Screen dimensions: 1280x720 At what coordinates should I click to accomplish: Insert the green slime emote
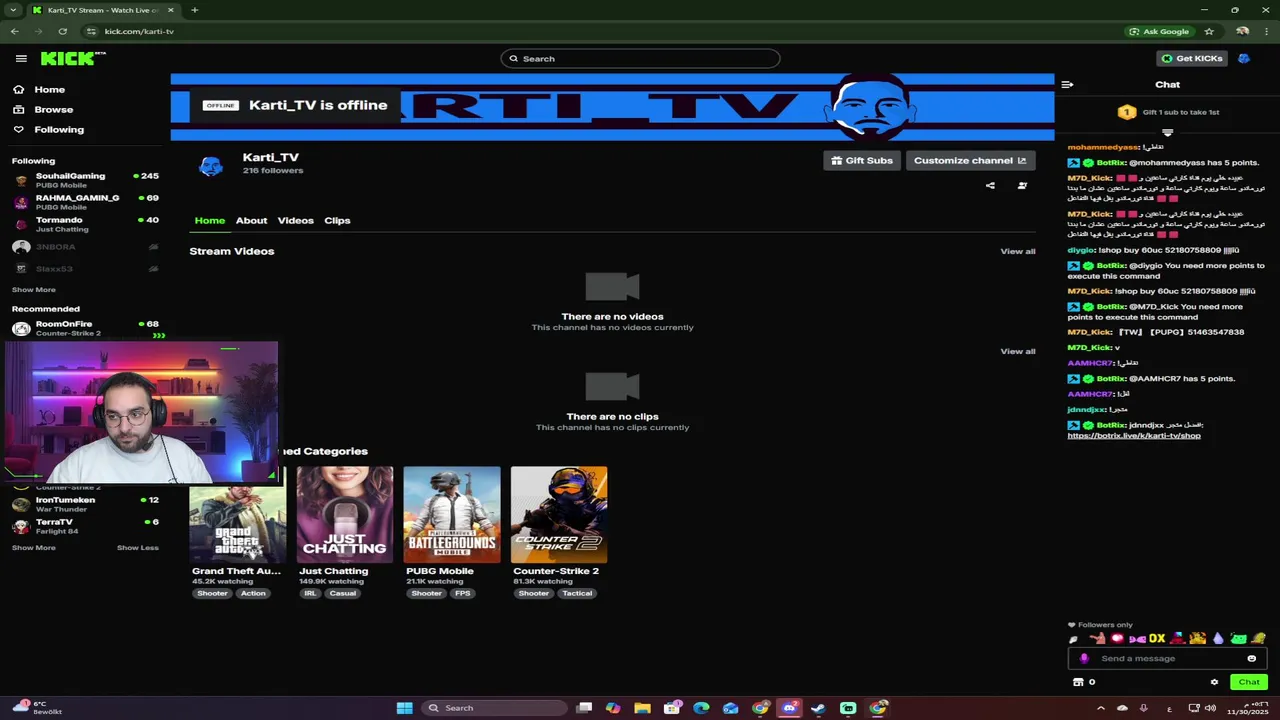pos(1239,639)
